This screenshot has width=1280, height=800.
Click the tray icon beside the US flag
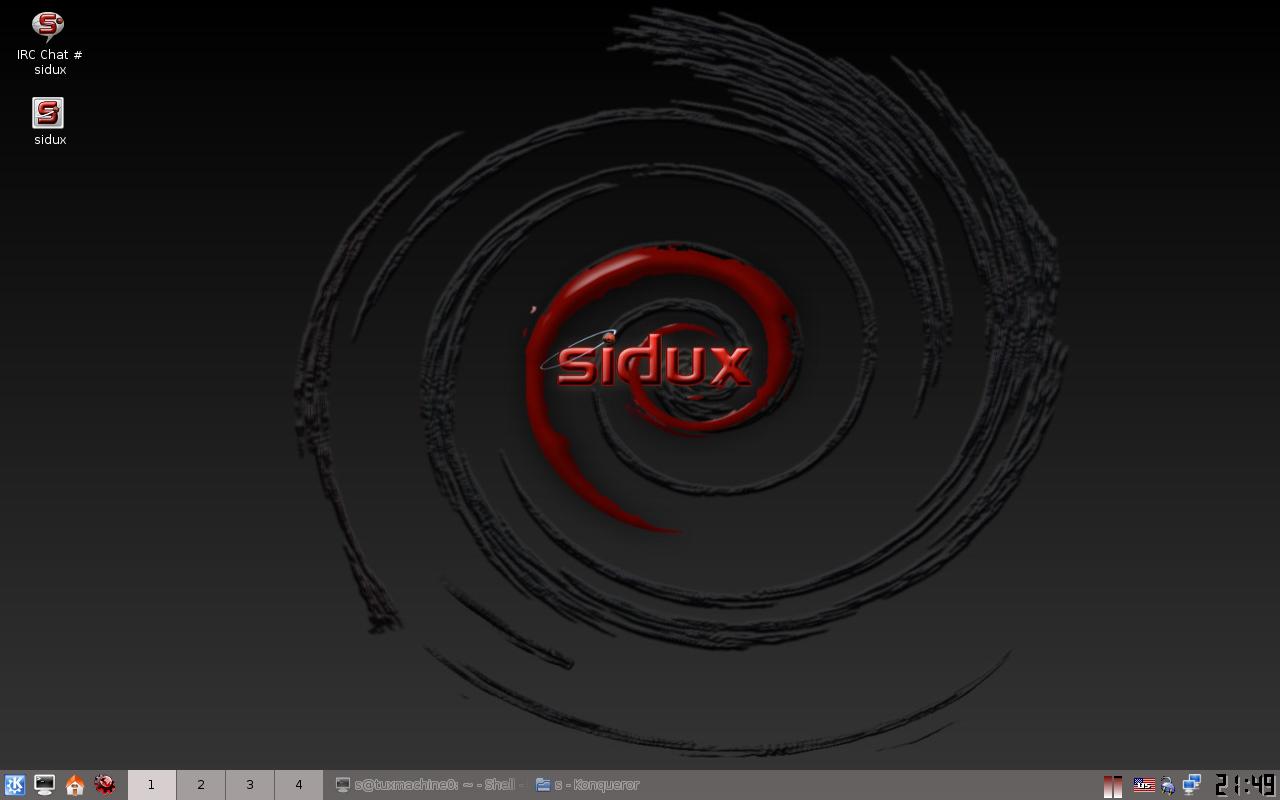1167,786
